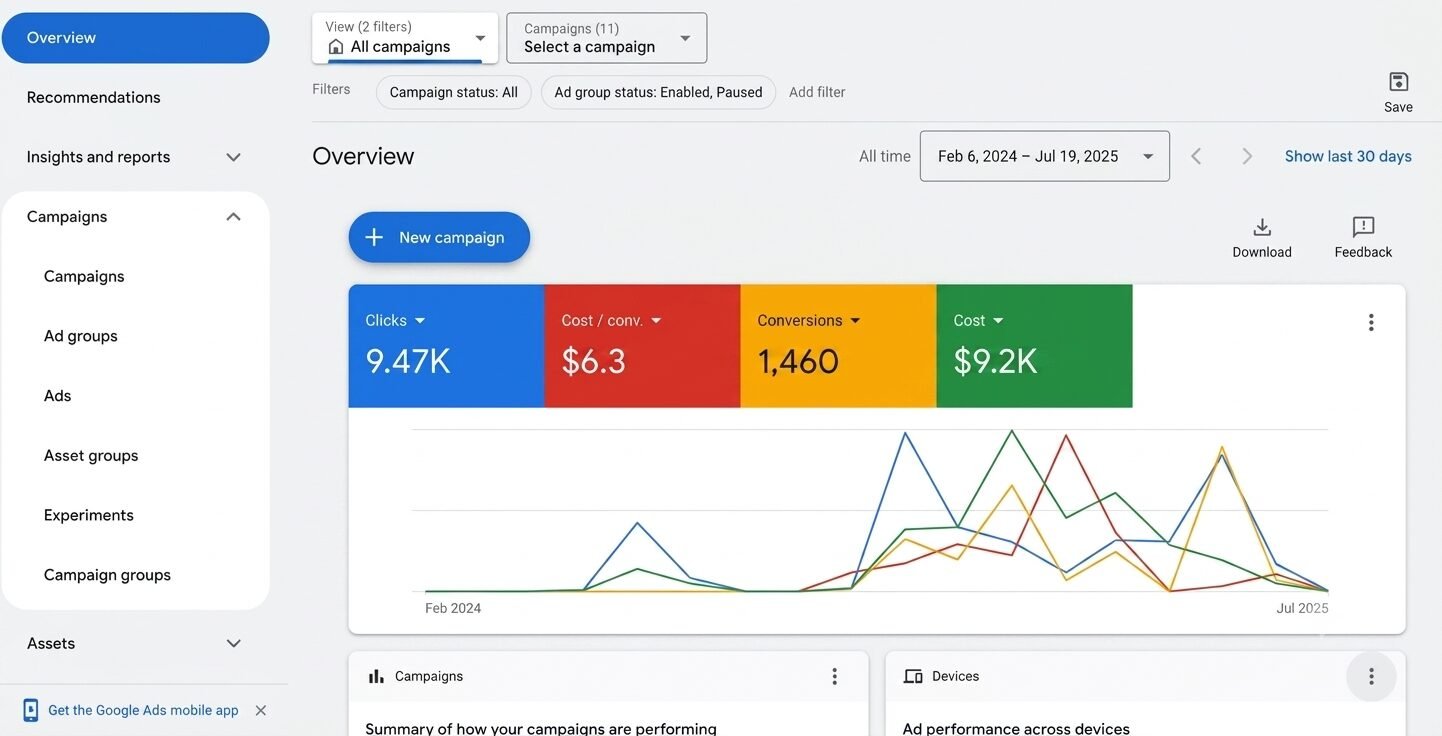
Task: Open the Select a campaign dropdown
Action: tap(607, 38)
